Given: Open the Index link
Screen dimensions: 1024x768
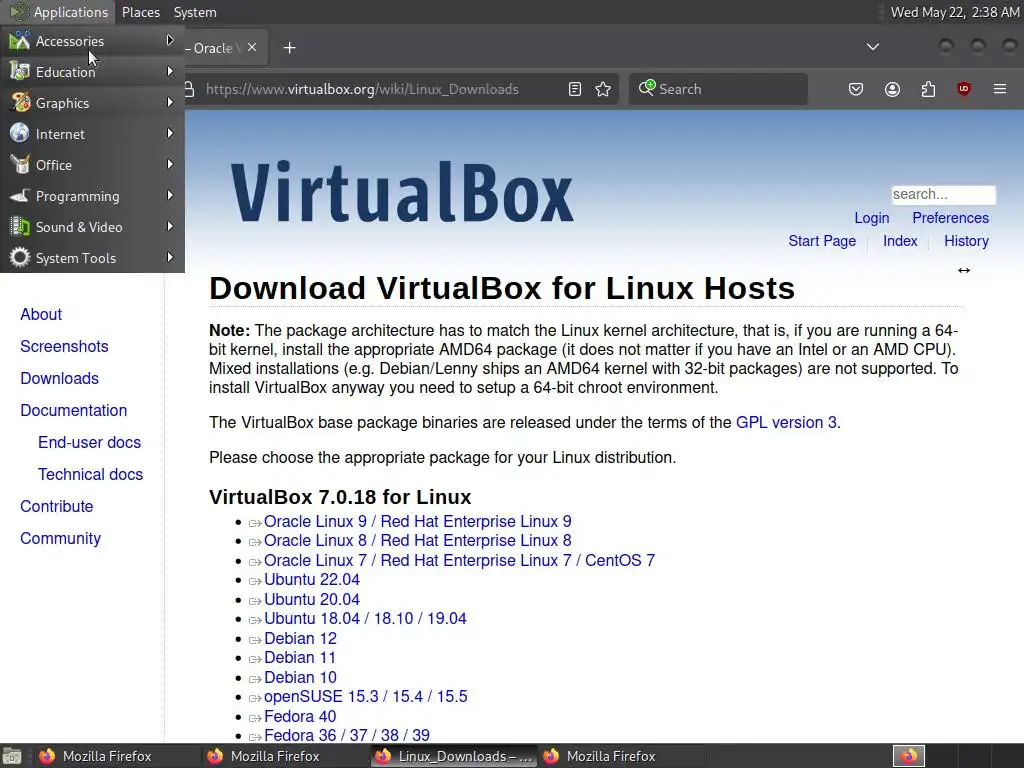Looking at the screenshot, I should (x=900, y=241).
